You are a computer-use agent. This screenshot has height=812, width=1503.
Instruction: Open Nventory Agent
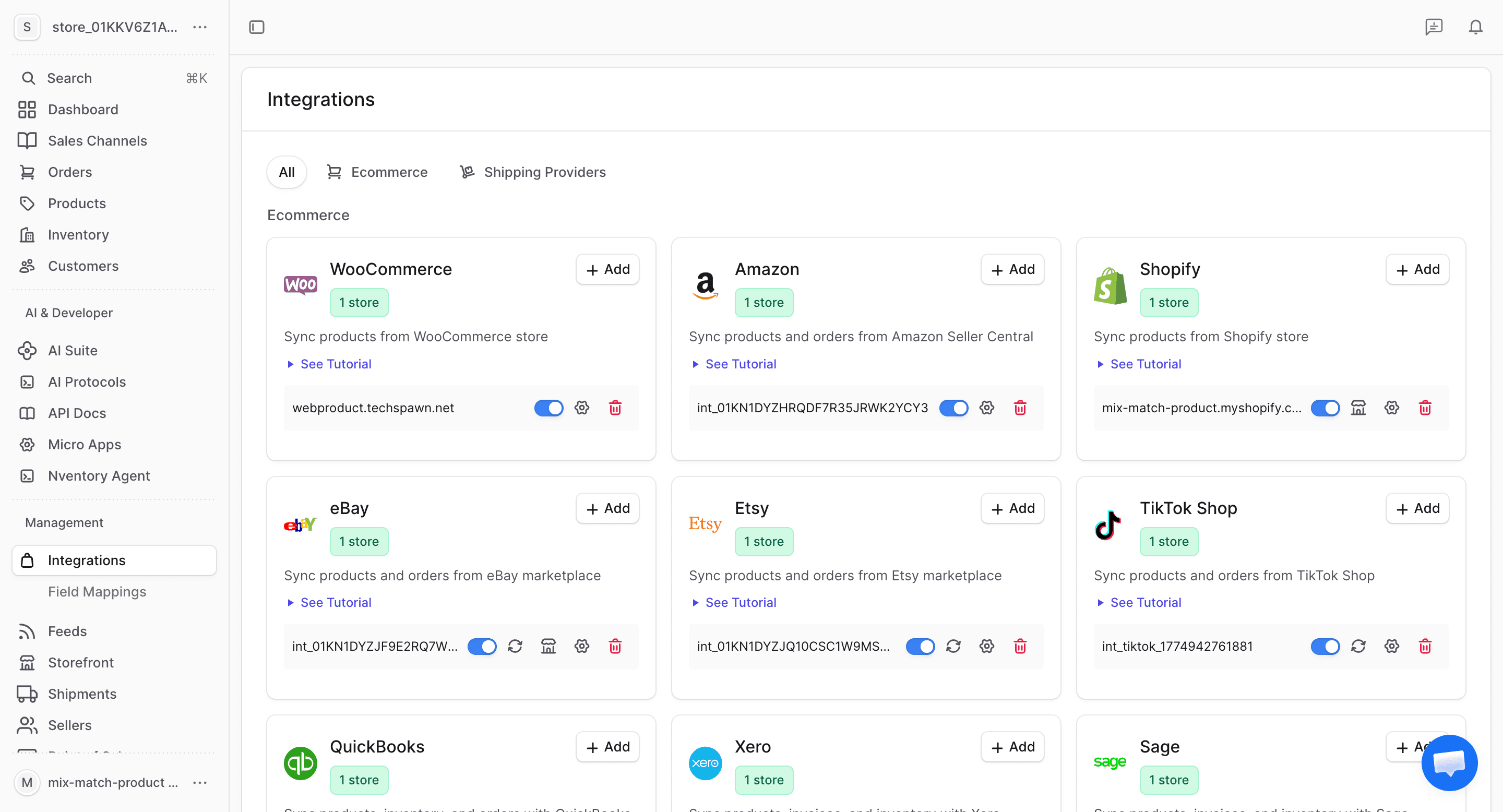(x=114, y=476)
